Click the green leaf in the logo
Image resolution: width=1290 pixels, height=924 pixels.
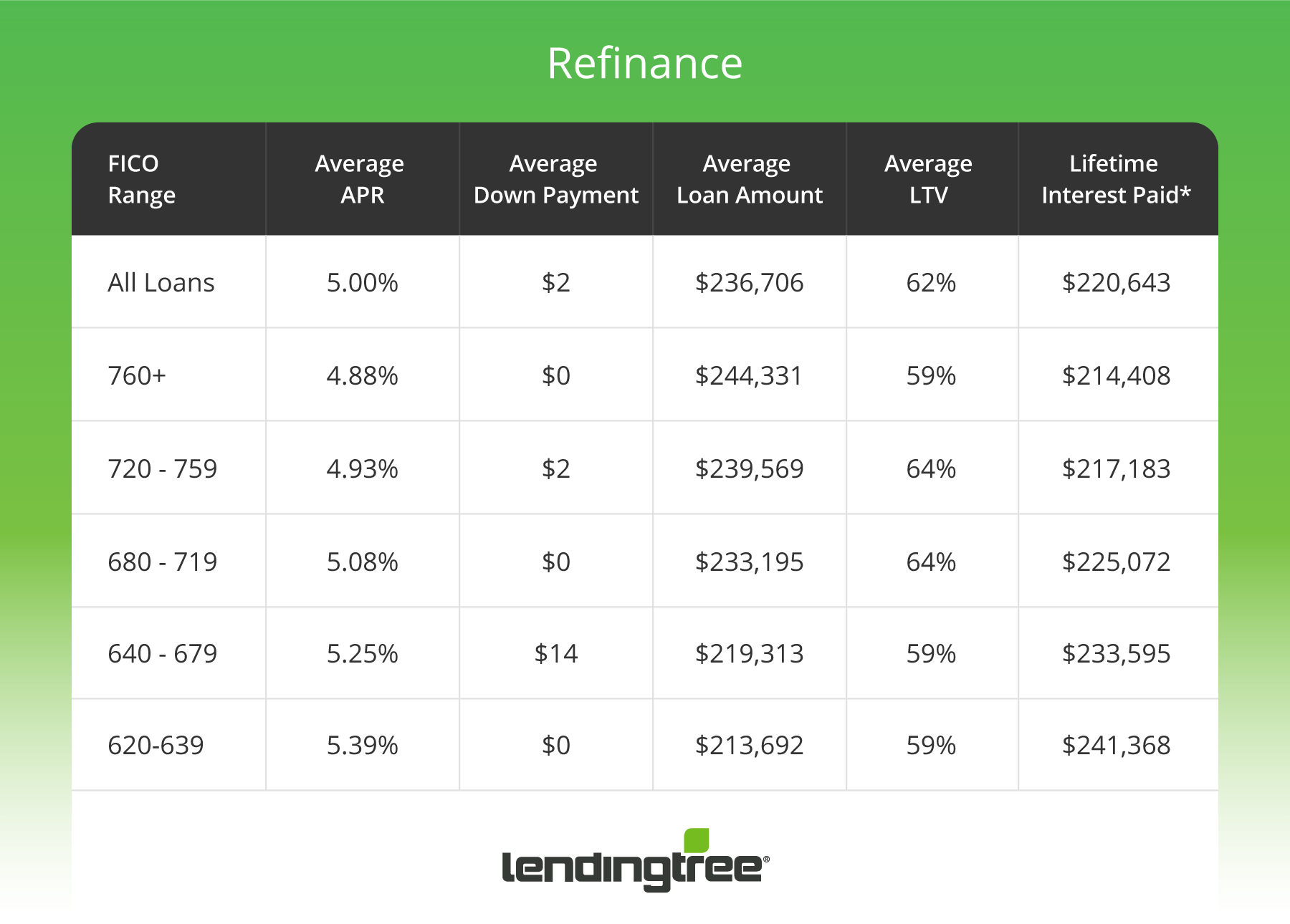[696, 841]
